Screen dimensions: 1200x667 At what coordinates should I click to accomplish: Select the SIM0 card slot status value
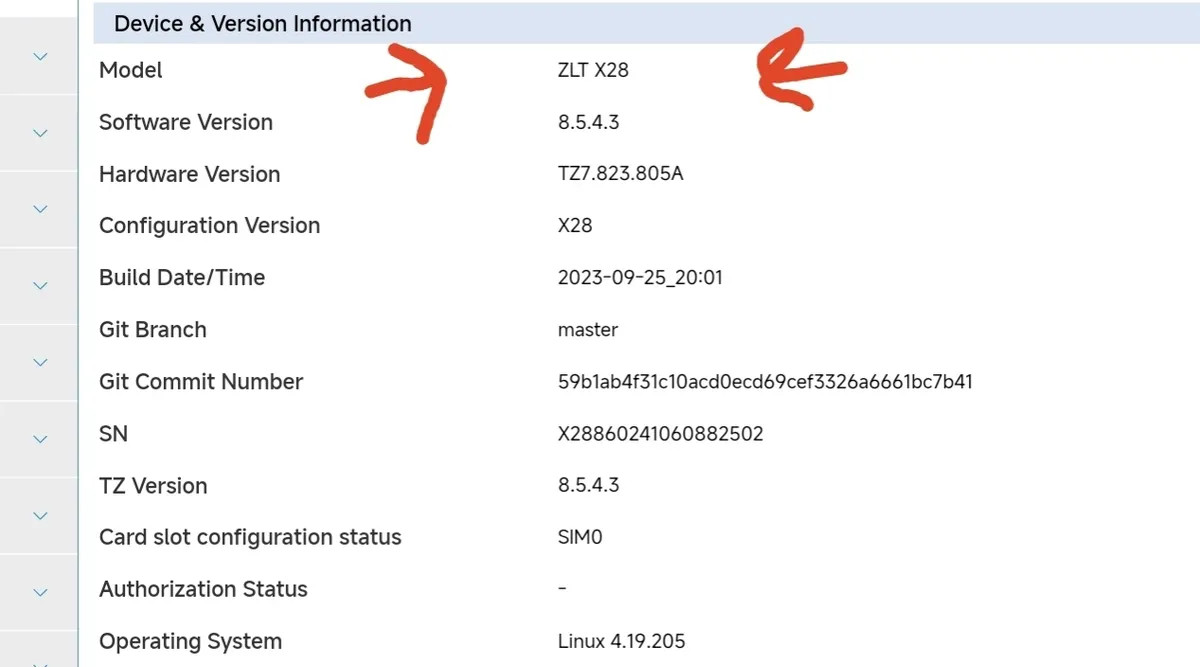(580, 537)
